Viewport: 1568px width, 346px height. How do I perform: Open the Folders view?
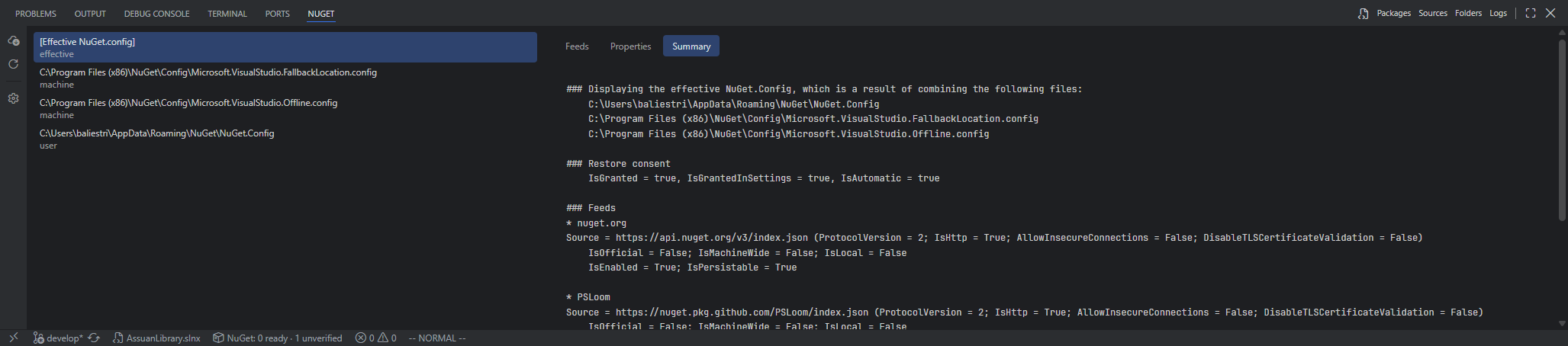[x=1468, y=14]
